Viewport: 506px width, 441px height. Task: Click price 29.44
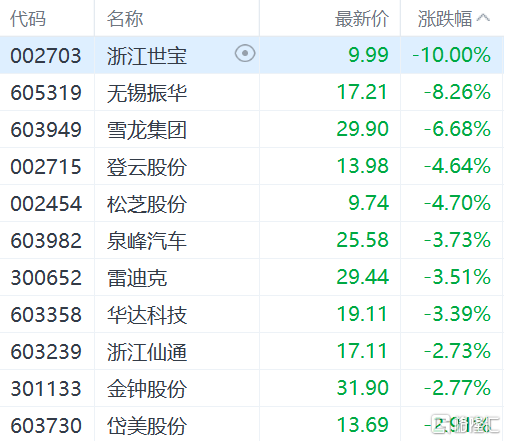362,277
